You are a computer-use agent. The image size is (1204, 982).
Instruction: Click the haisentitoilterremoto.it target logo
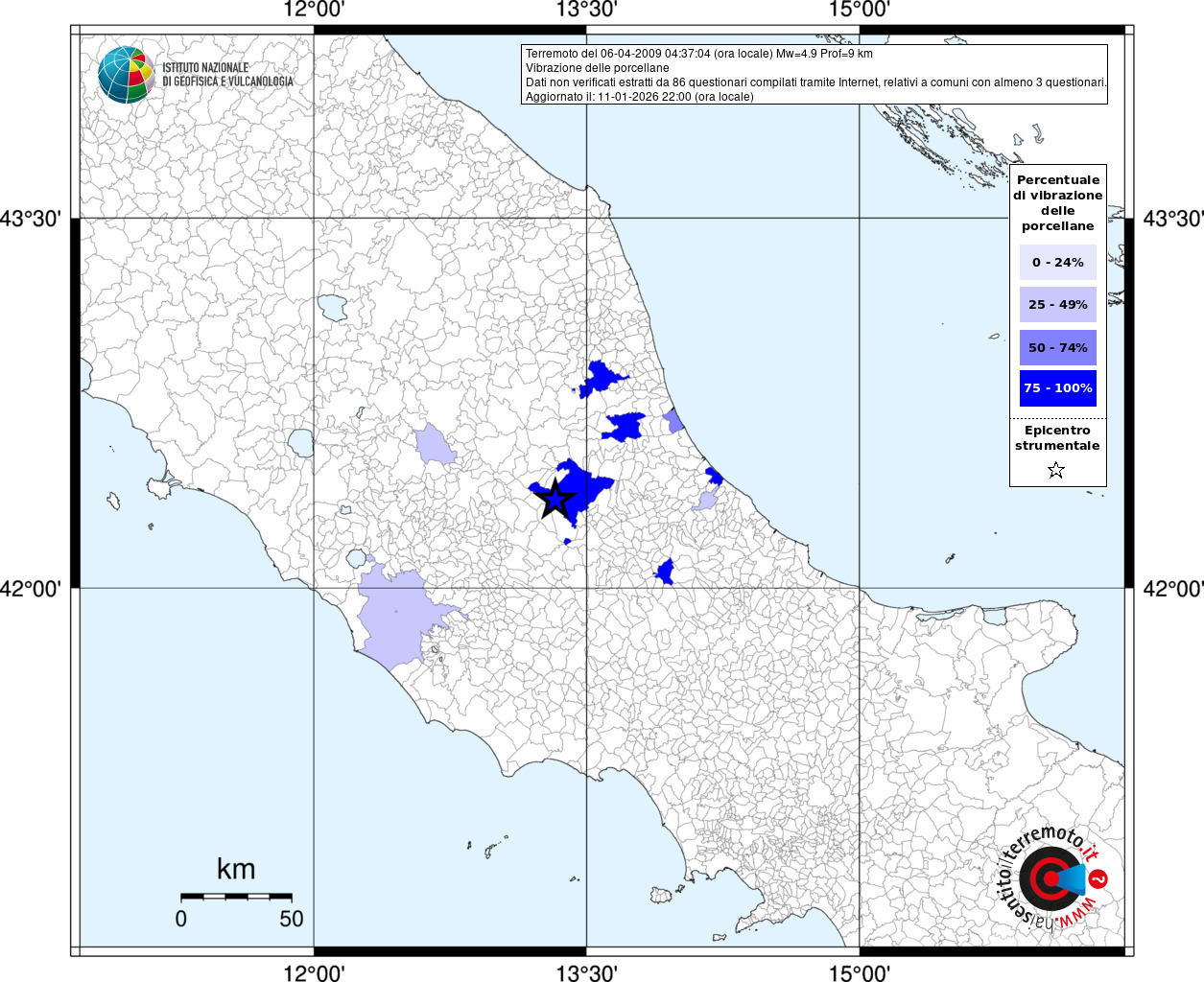1049,879
